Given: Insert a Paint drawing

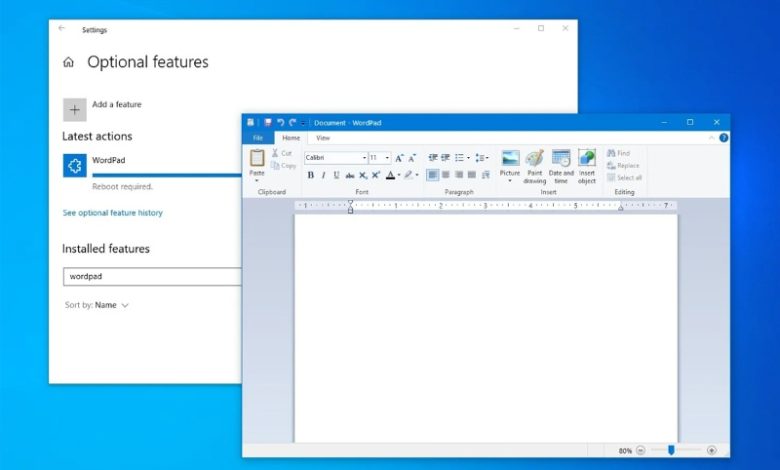Looking at the screenshot, I should (535, 167).
